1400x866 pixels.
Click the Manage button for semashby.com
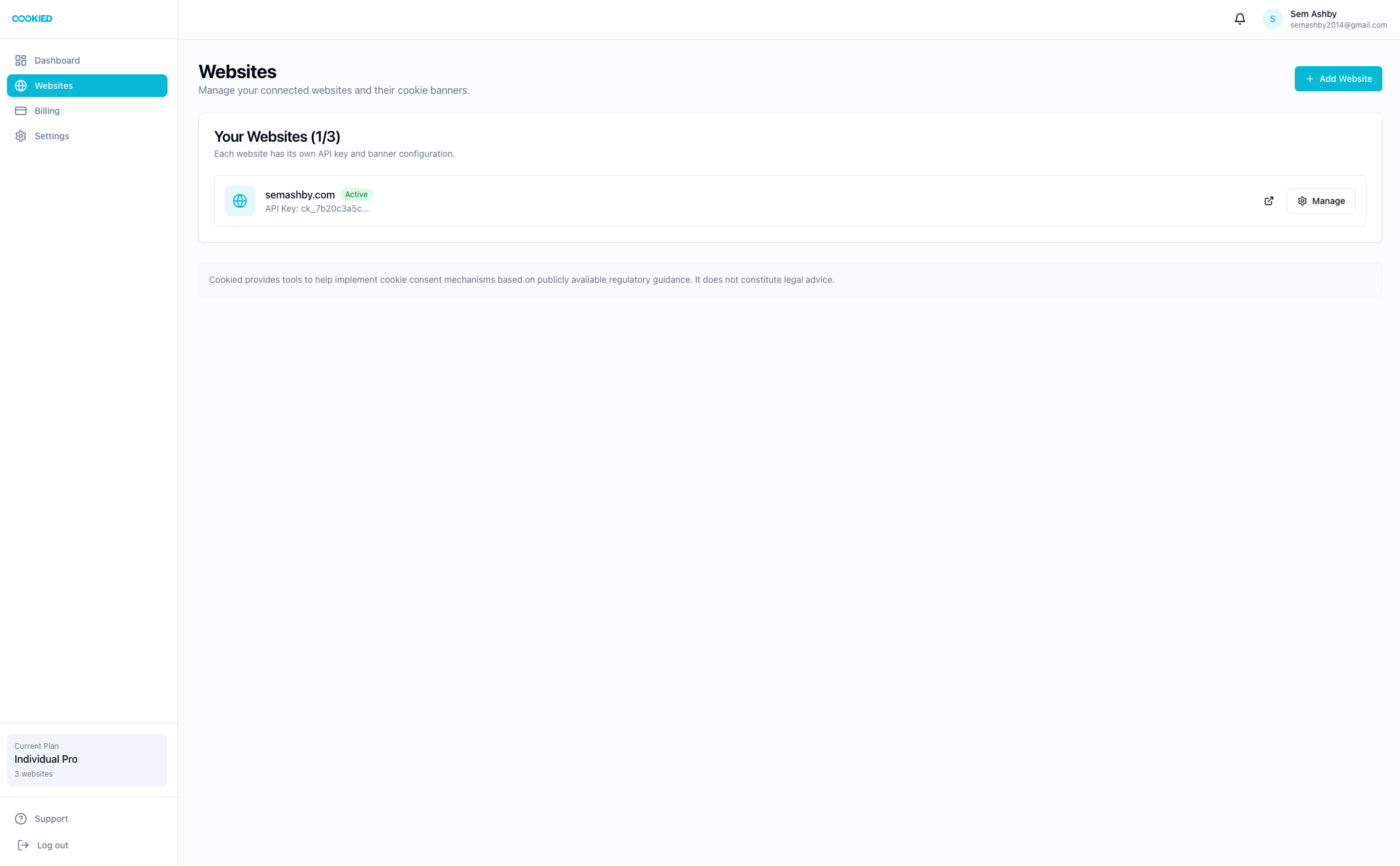click(1321, 201)
